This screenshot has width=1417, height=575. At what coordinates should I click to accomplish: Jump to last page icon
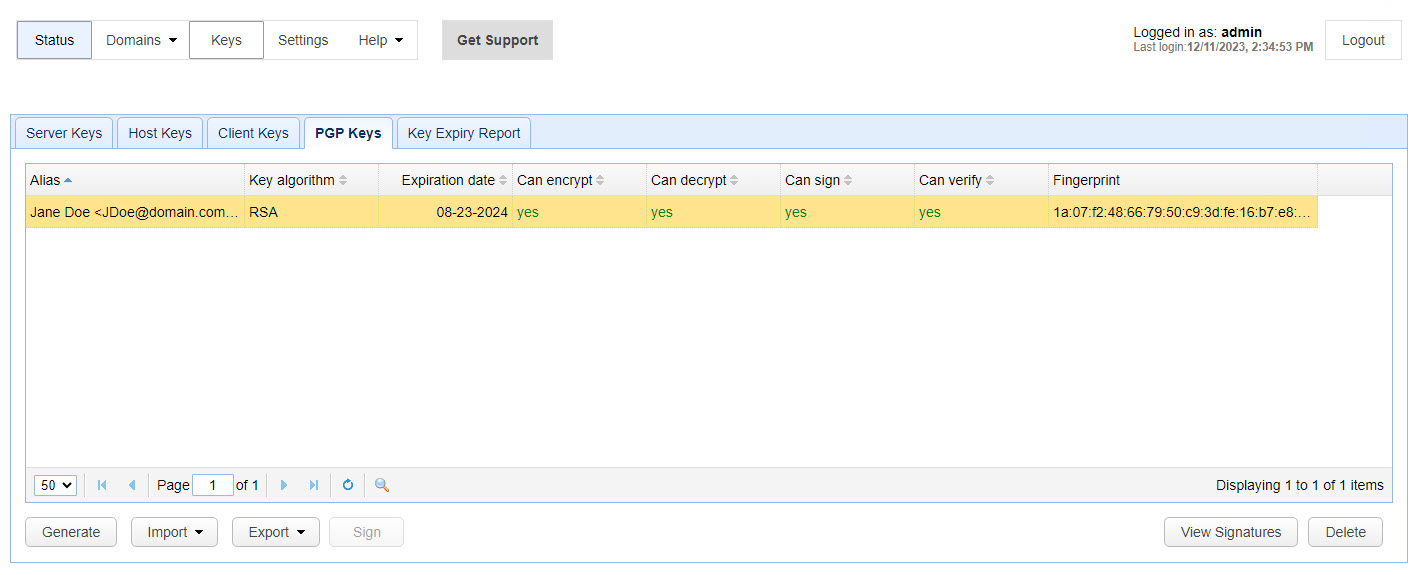[314, 485]
